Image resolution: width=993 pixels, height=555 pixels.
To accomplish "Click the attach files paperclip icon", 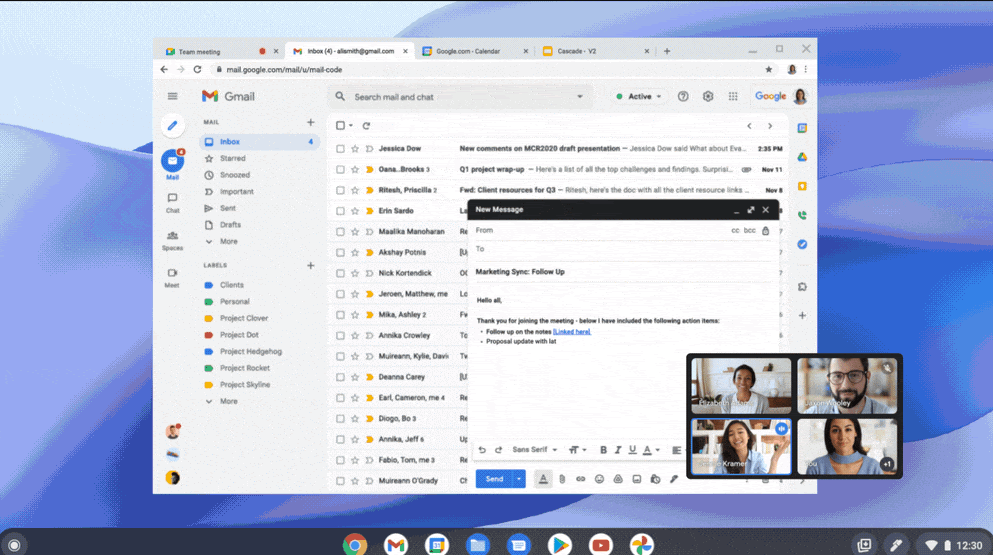I will click(x=562, y=479).
